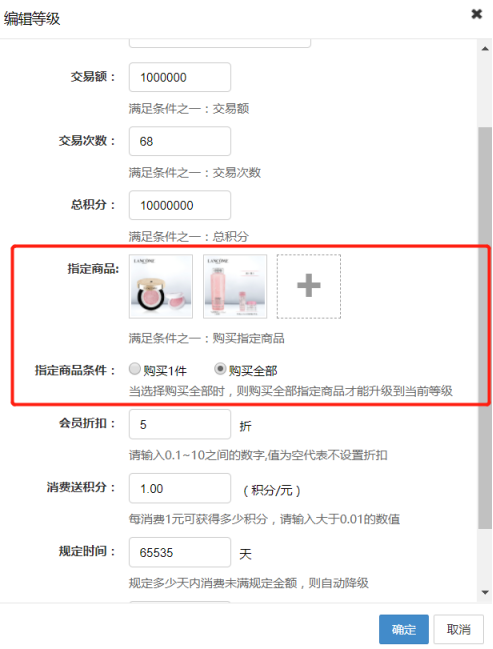The image size is (493, 649).
Task: Add another 指定商品 with the plus icon
Action: tap(309, 286)
